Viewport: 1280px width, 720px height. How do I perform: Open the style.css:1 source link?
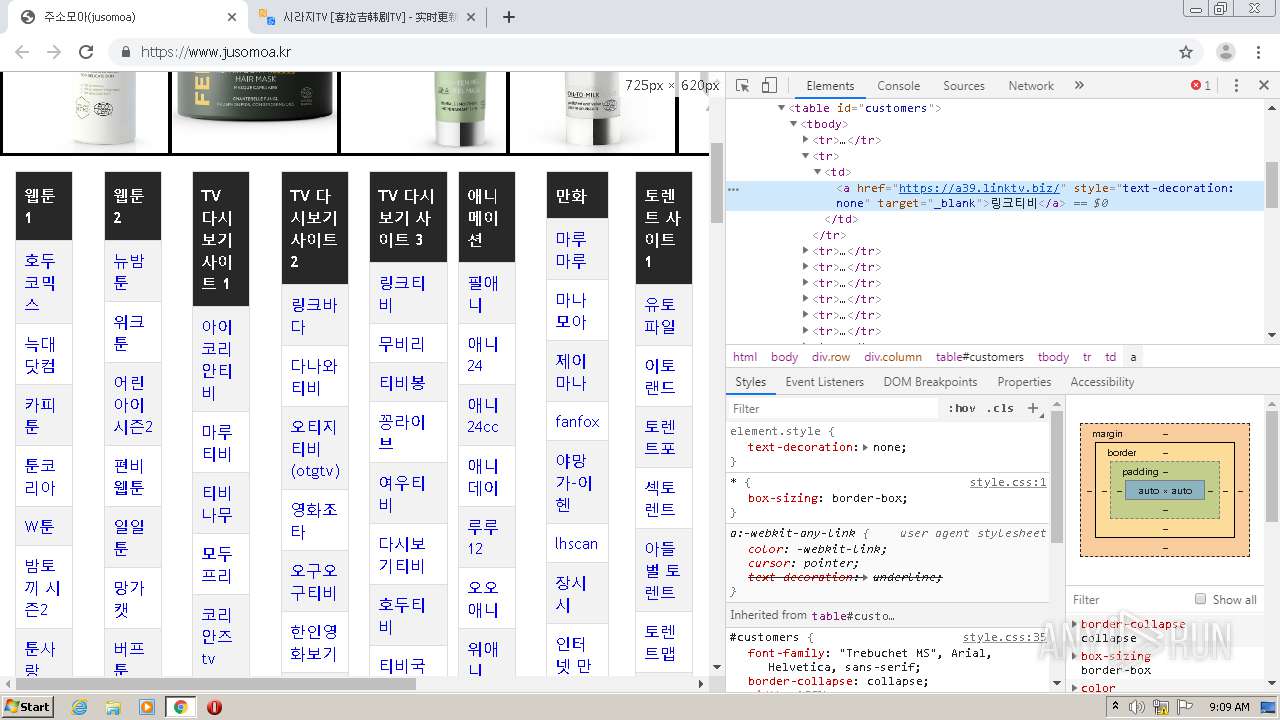1007,482
